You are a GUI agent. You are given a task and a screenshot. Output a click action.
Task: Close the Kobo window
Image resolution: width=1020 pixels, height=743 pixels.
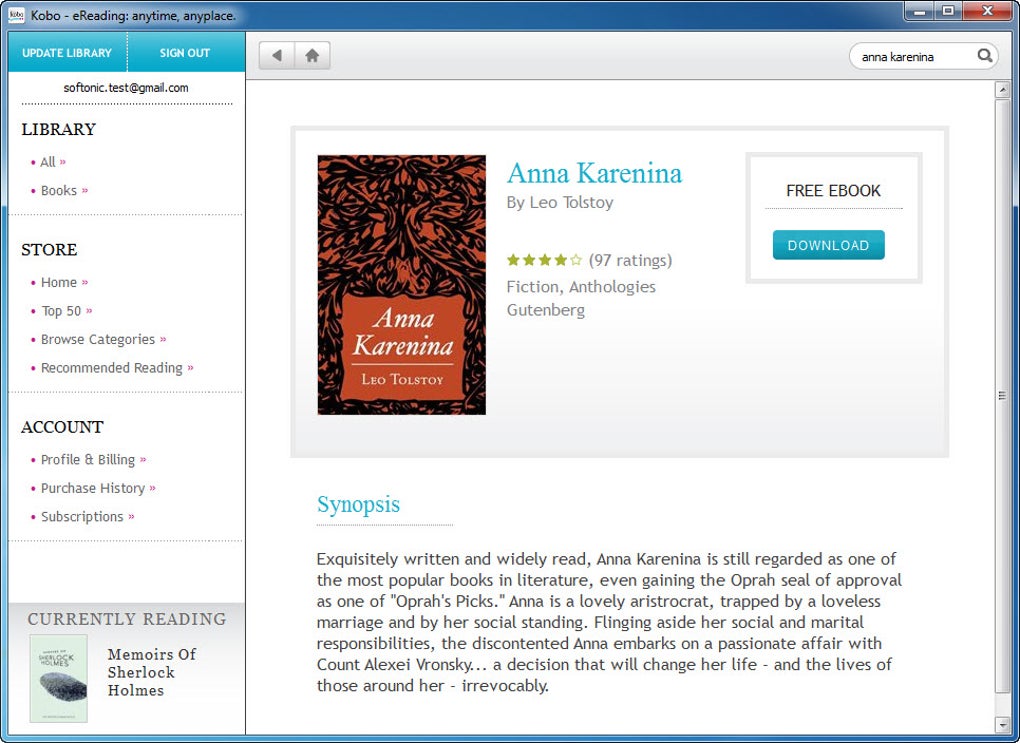click(x=987, y=11)
